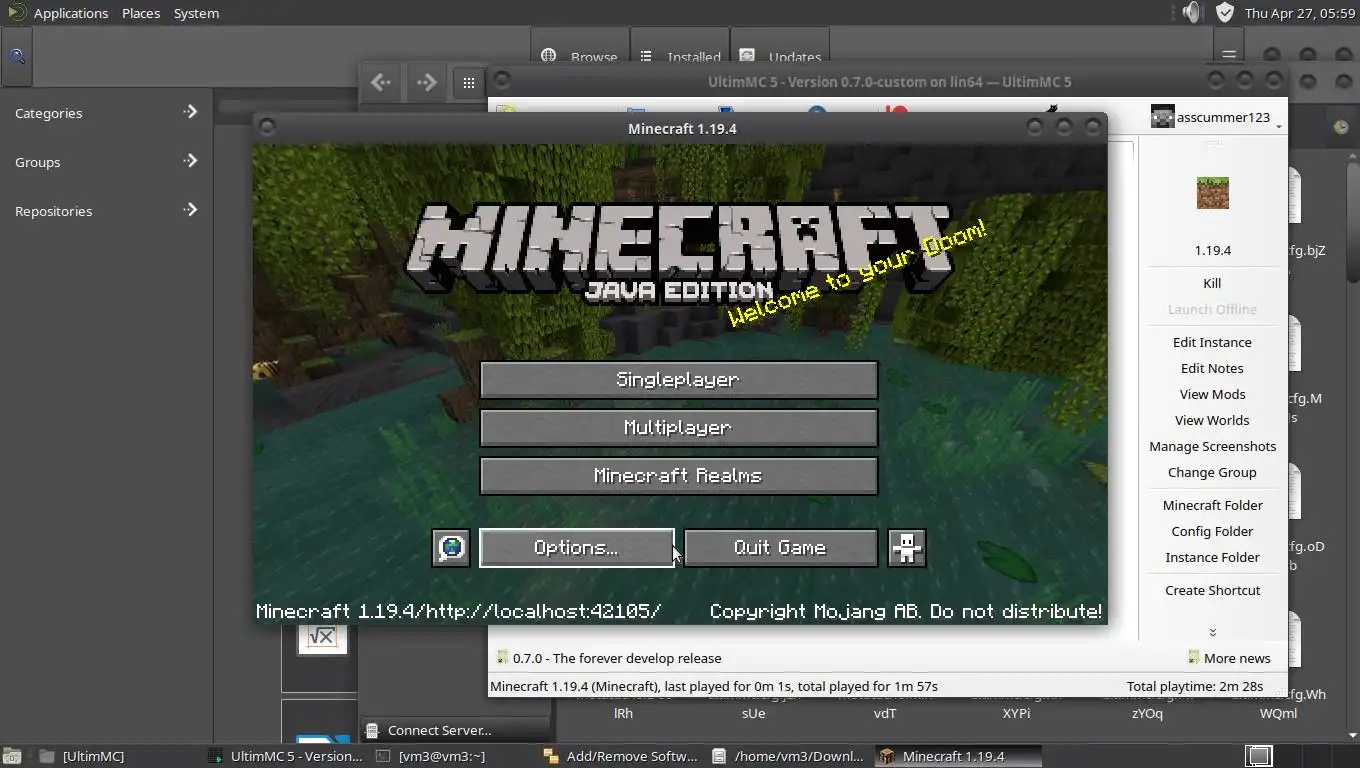1360x768 pixels.
Task: Open Minecraft Realms
Action: coord(679,476)
